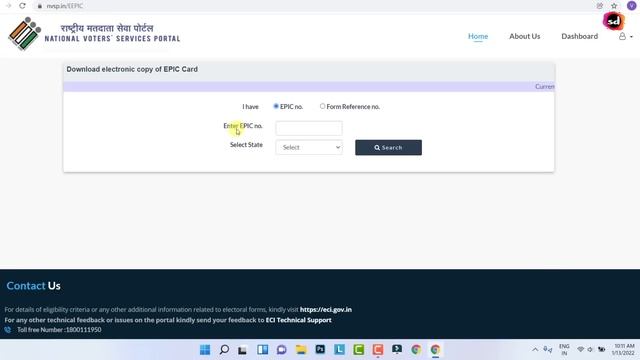The image size is (640, 360).
Task: Open Task View on the taskbar
Action: 242,350
